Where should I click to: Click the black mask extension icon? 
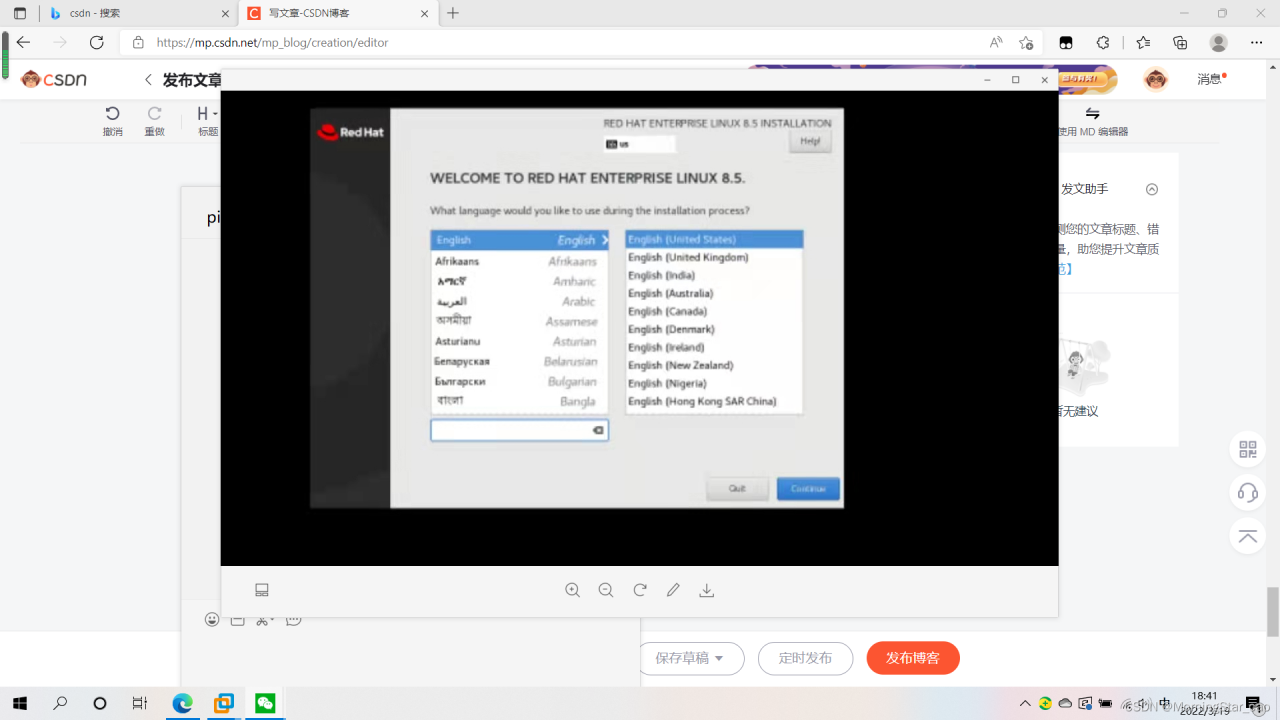[x=1066, y=42]
